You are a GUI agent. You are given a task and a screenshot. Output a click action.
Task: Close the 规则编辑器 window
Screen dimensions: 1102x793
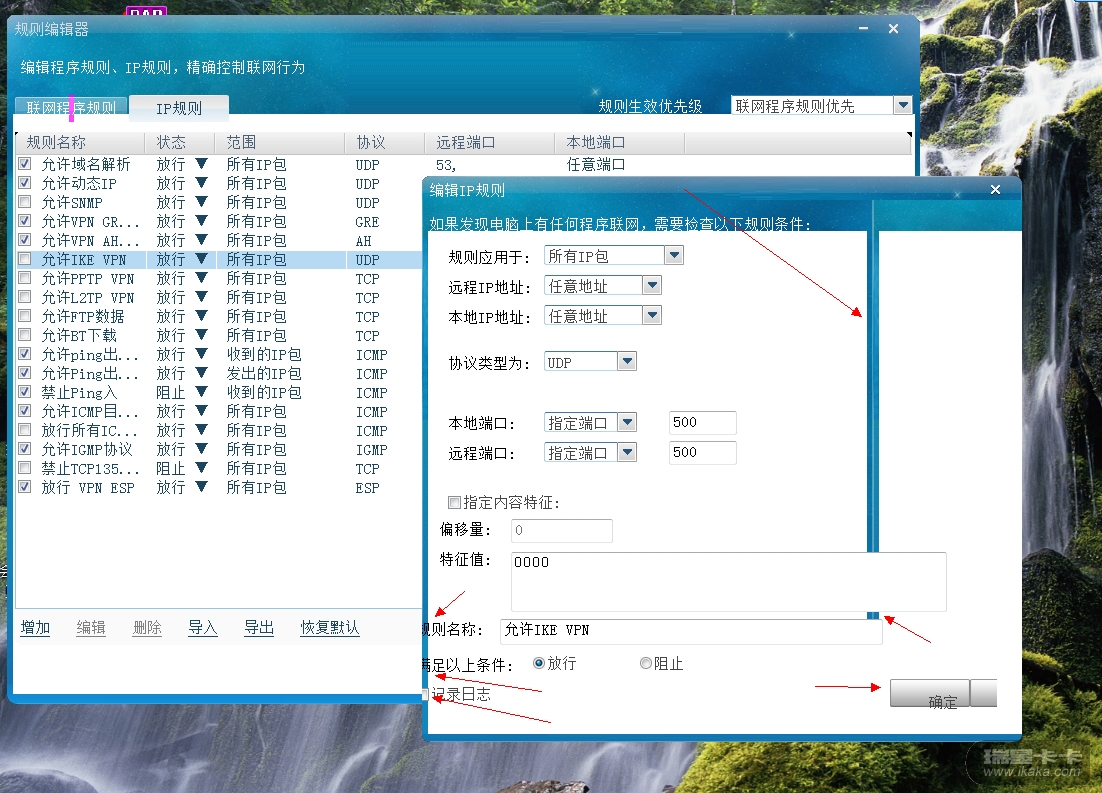[x=893, y=29]
